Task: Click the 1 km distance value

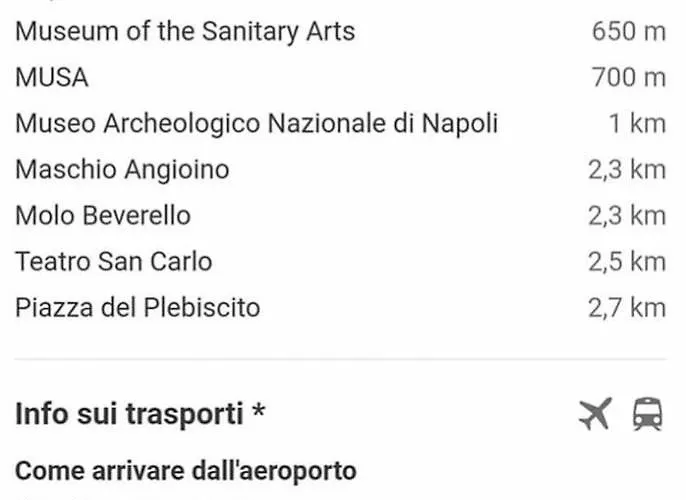Action: 637,124
